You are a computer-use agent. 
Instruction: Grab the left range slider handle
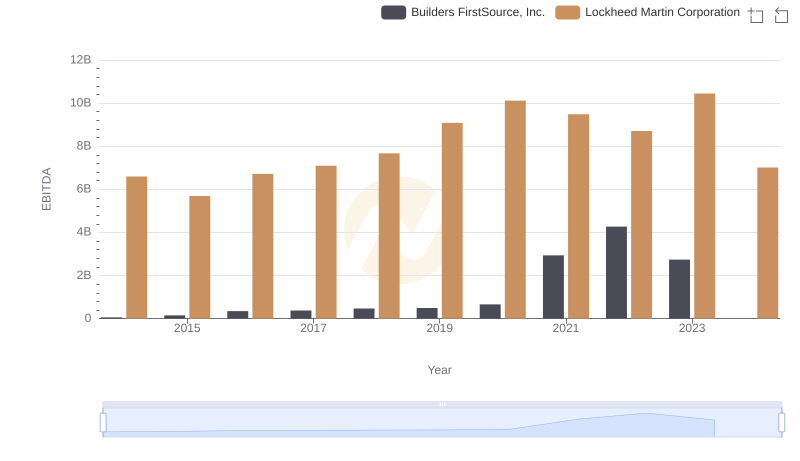(103, 423)
